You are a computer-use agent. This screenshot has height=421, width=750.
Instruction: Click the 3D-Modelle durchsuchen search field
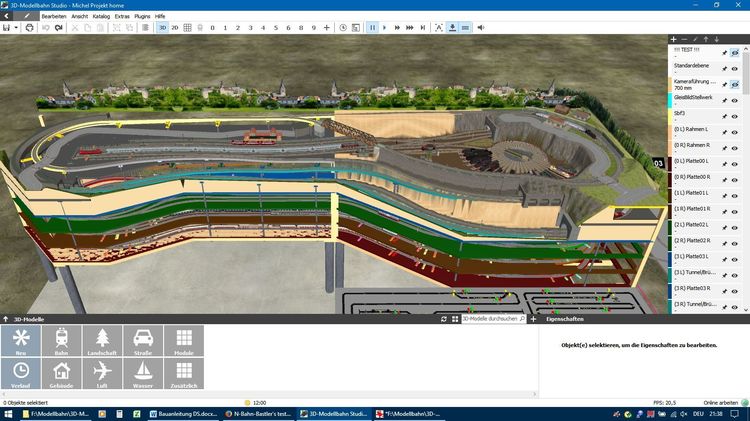(x=493, y=319)
